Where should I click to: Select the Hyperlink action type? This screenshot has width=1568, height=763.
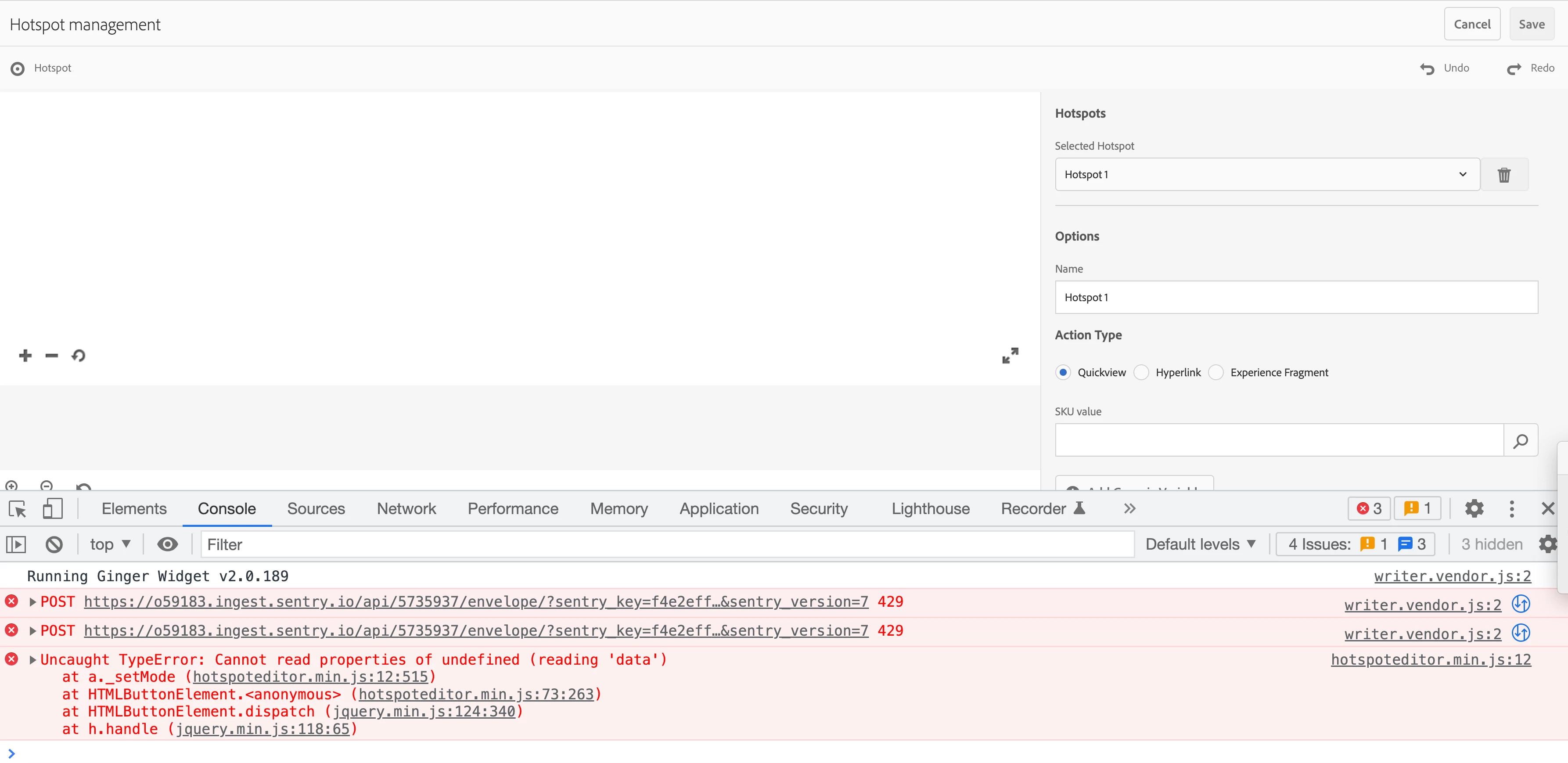coord(1141,372)
